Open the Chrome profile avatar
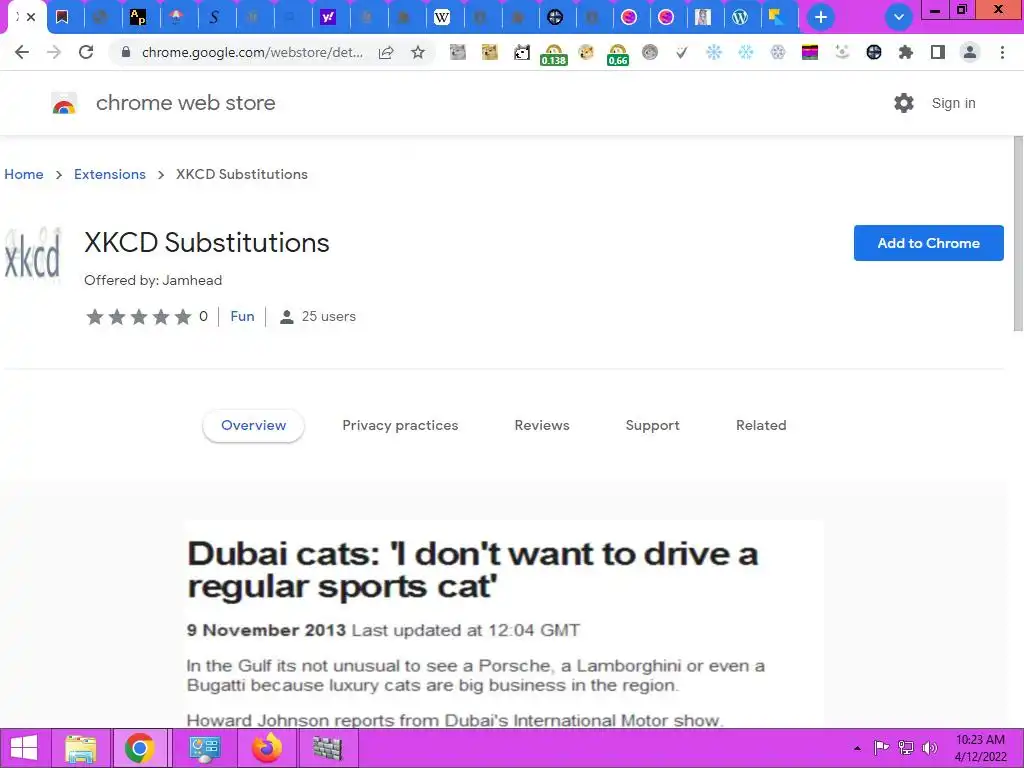Viewport: 1024px width, 768px height. tap(970, 52)
